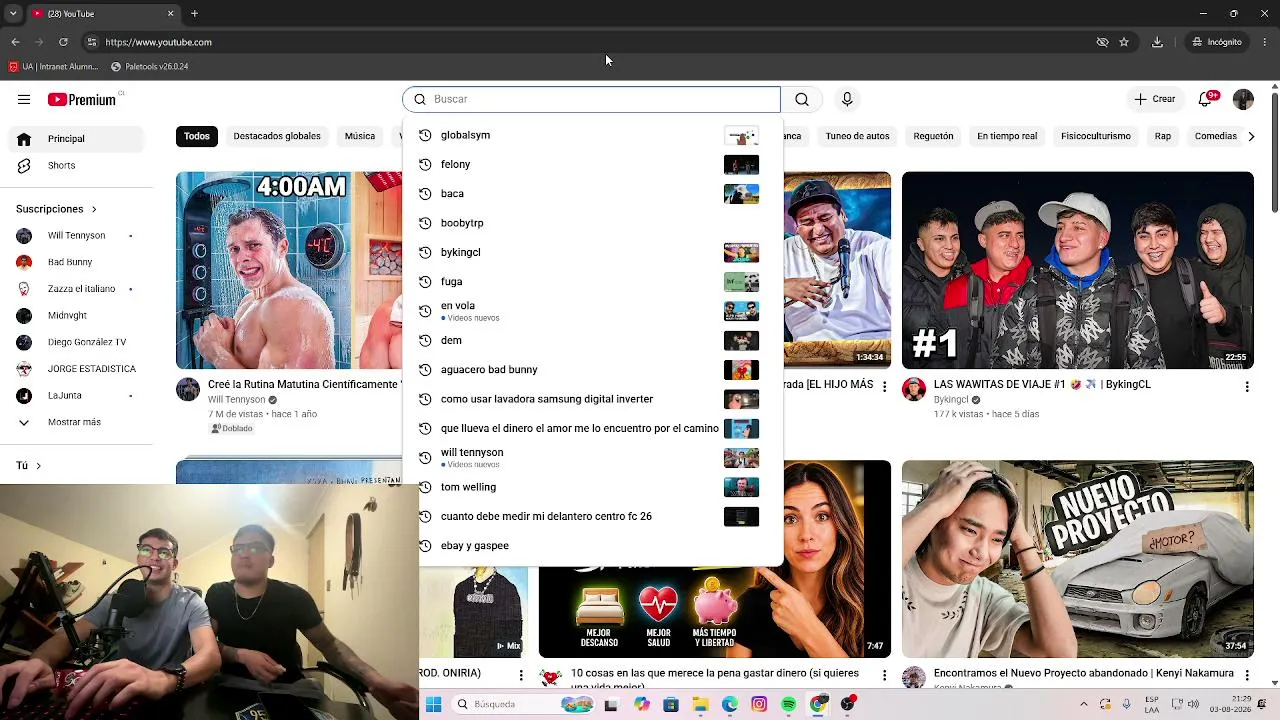Open Microsoft Store from the taskbar
This screenshot has width=1280, height=720.
pos(670,705)
